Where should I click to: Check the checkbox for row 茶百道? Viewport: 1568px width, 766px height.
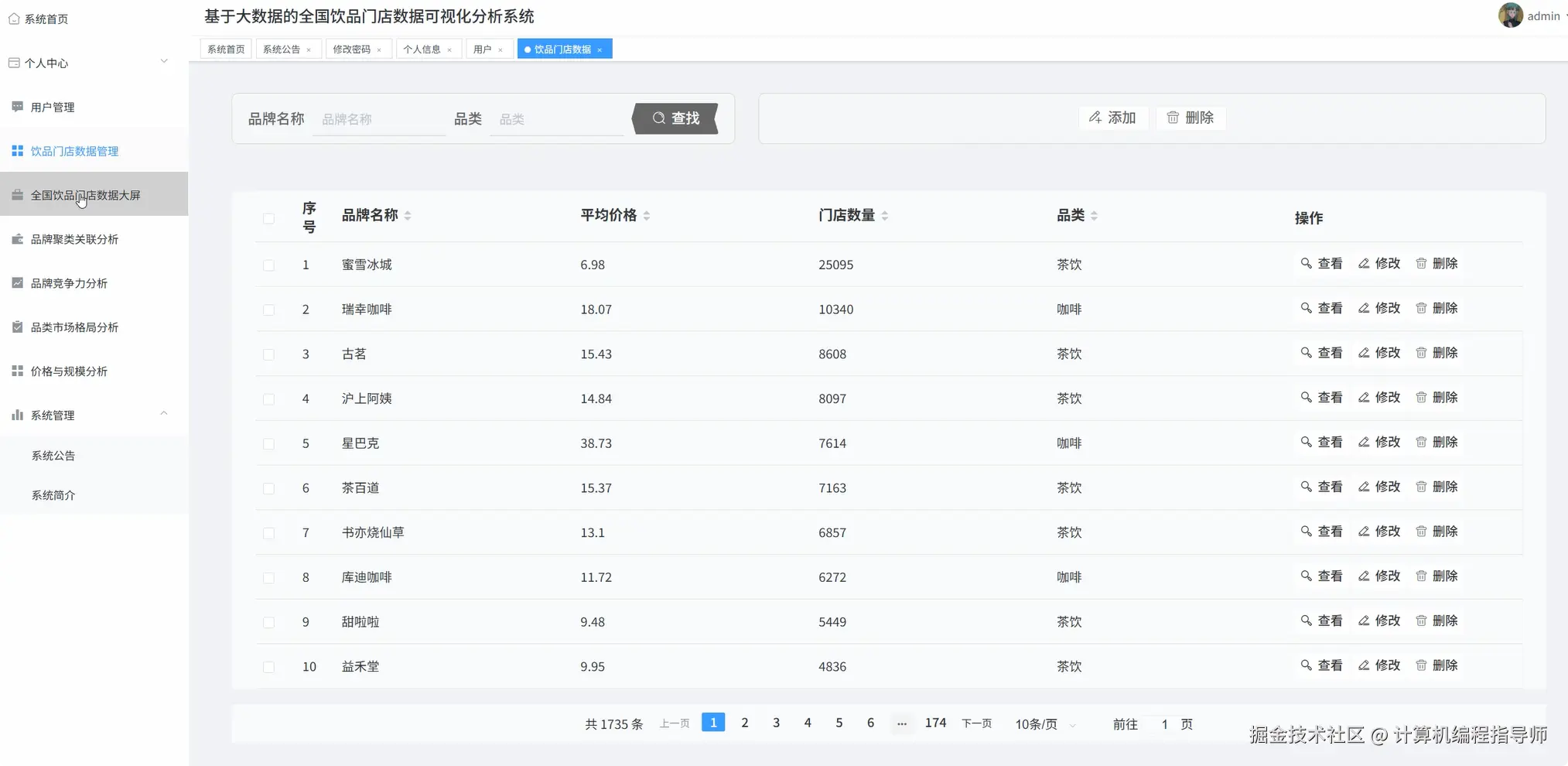click(x=268, y=488)
